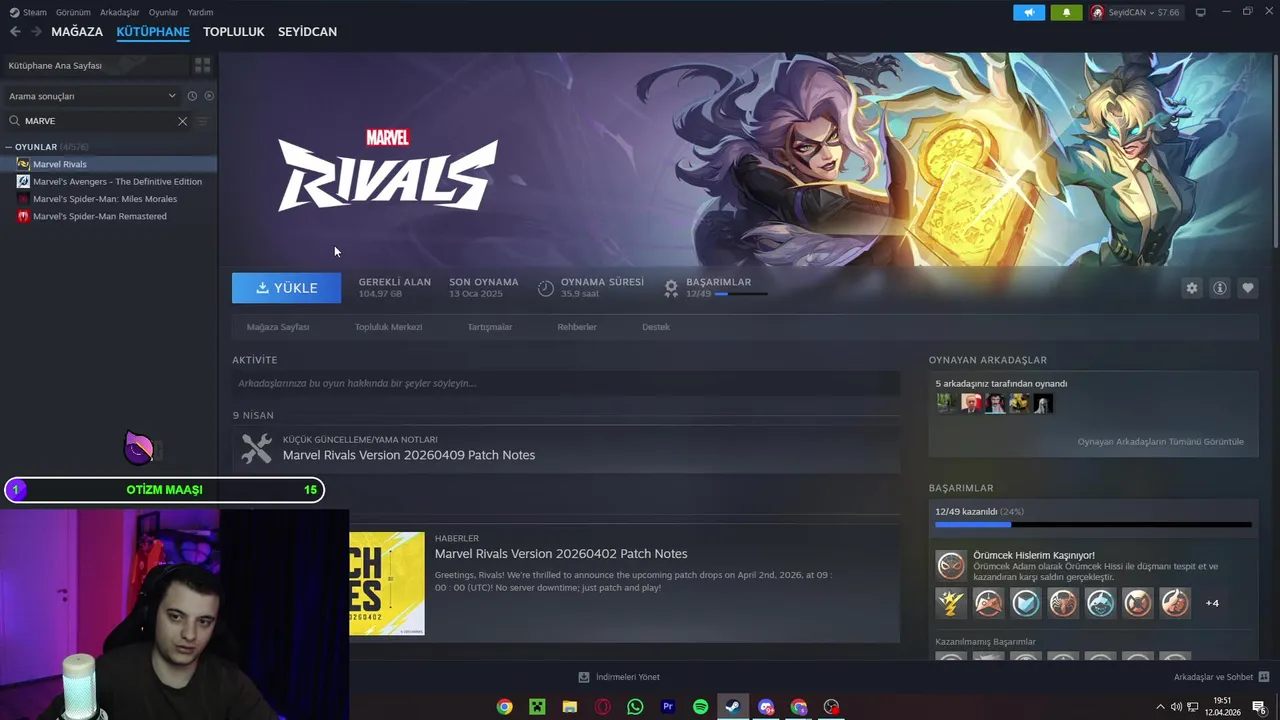Open File Explorer from the taskbar

[570, 707]
